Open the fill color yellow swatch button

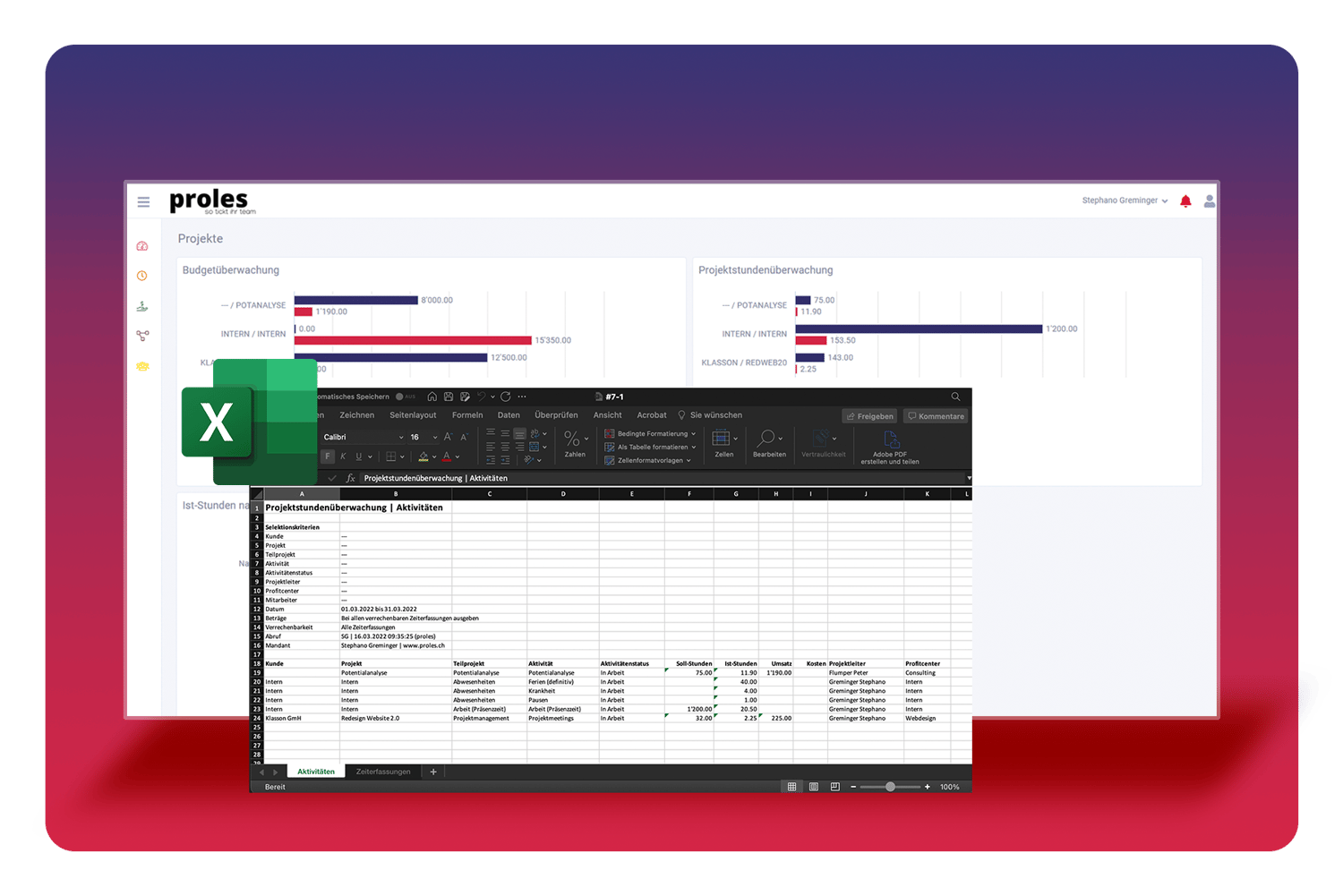click(x=423, y=457)
